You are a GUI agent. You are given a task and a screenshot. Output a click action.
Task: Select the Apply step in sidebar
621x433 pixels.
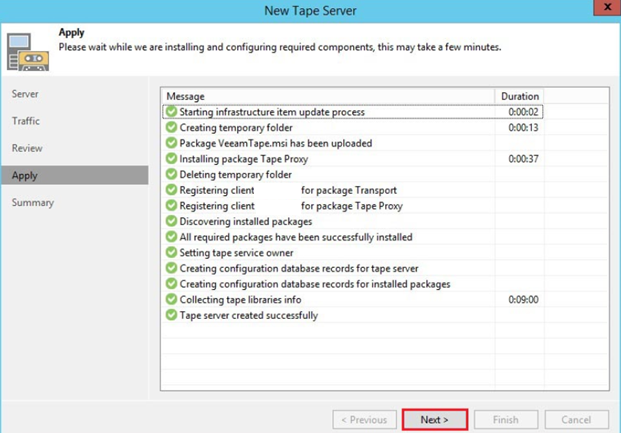[25, 176]
